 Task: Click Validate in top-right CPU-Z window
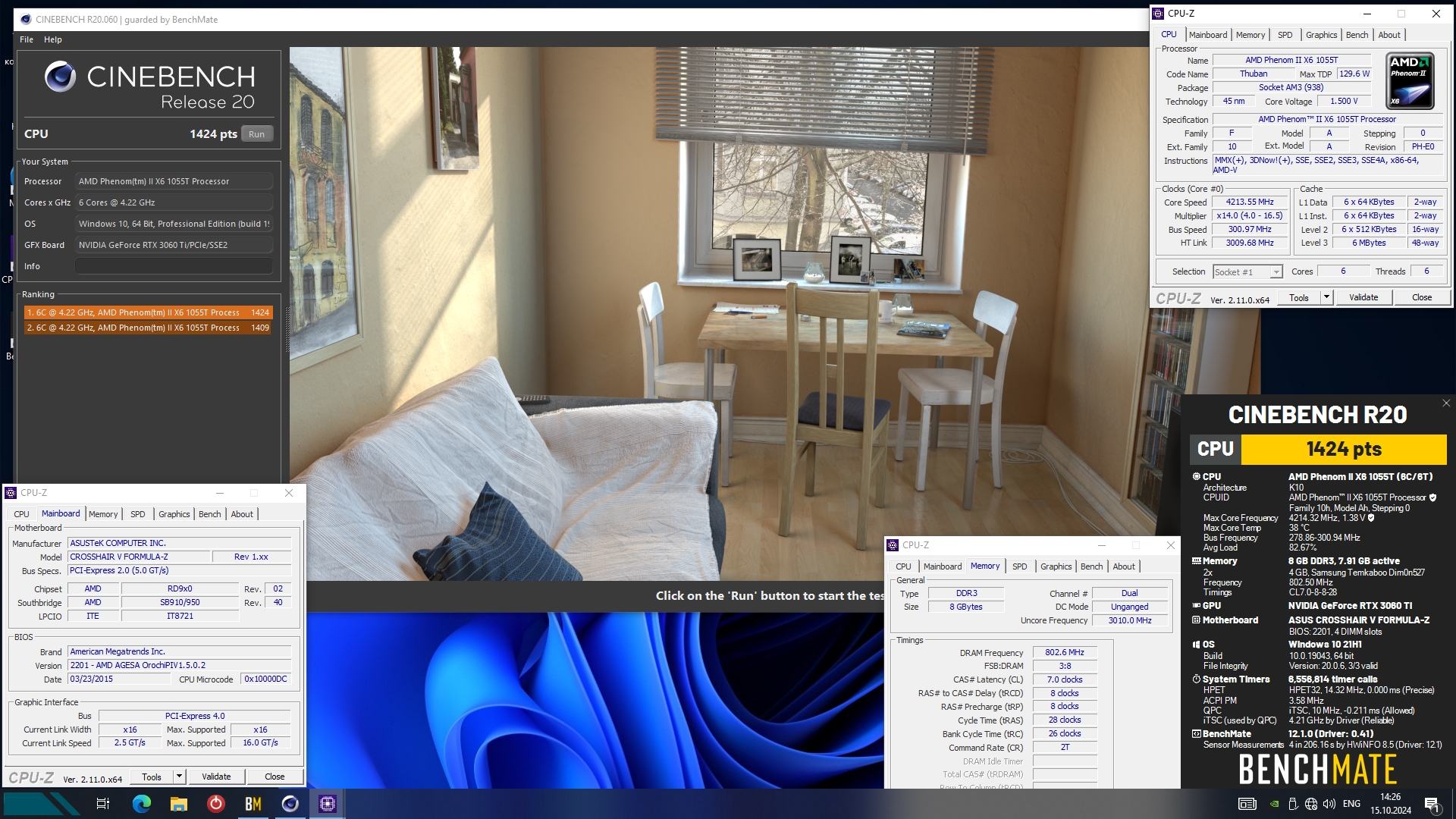point(1363,297)
